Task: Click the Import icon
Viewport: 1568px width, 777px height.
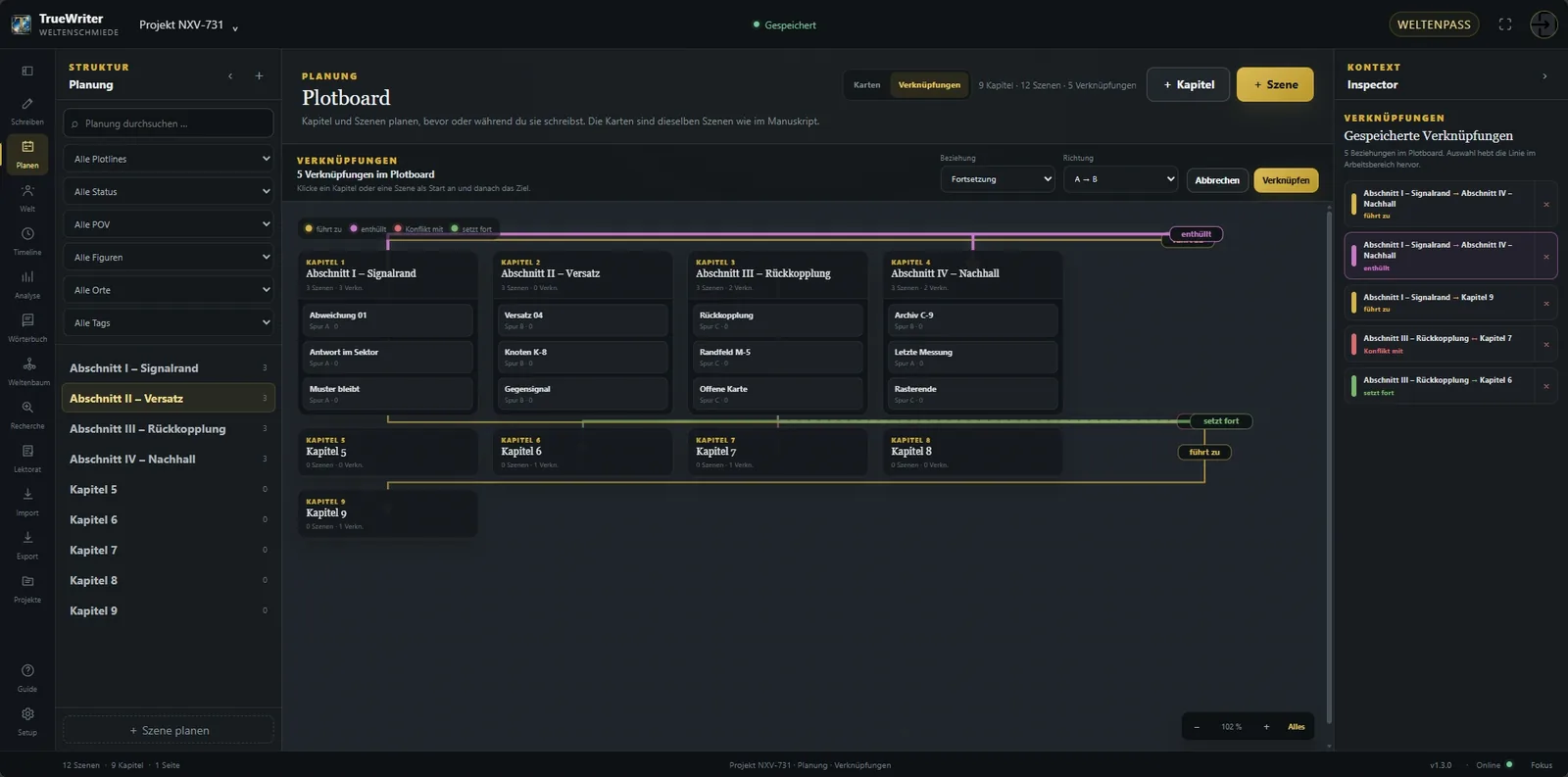Action: point(27,501)
